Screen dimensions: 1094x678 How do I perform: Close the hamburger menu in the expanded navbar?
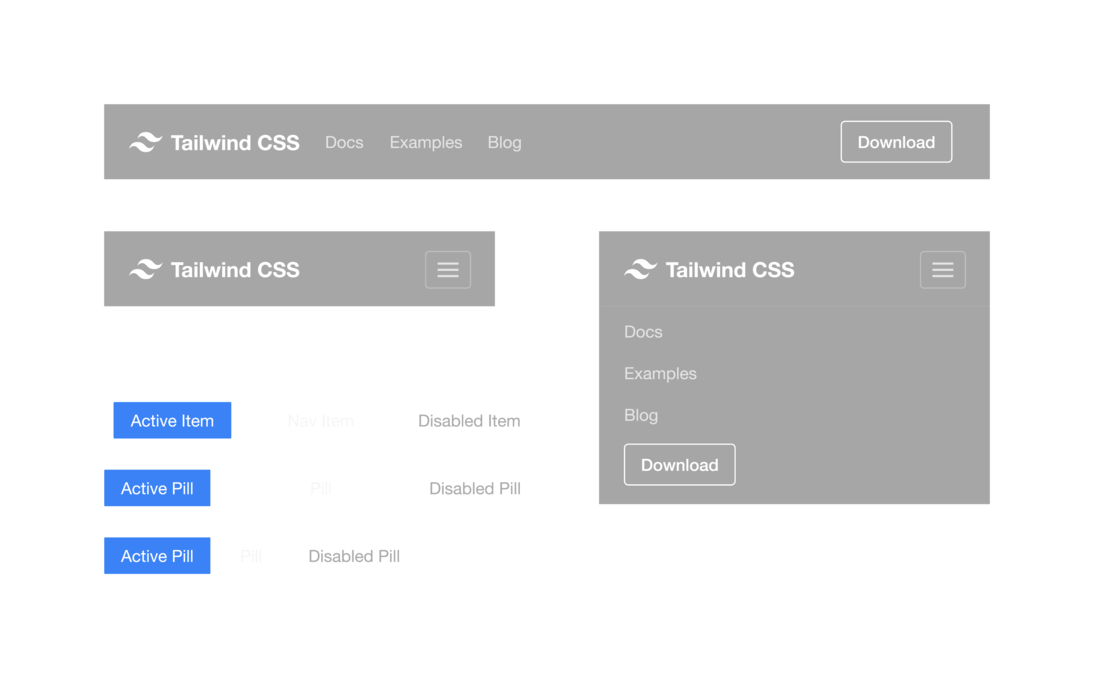click(x=943, y=269)
